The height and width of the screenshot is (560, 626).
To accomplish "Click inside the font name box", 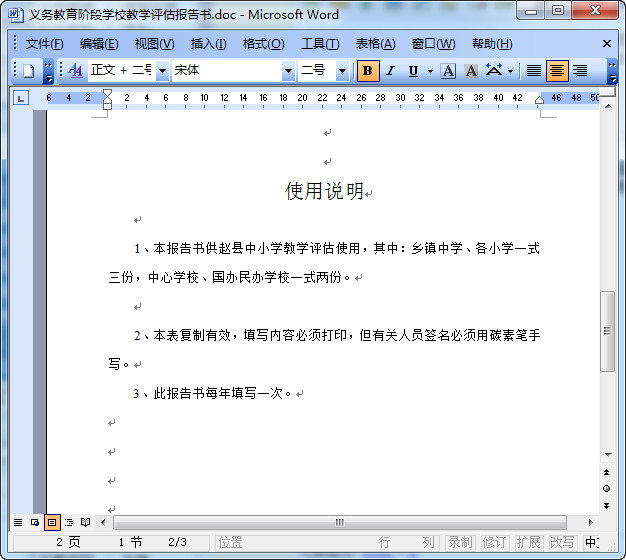I will click(x=227, y=71).
